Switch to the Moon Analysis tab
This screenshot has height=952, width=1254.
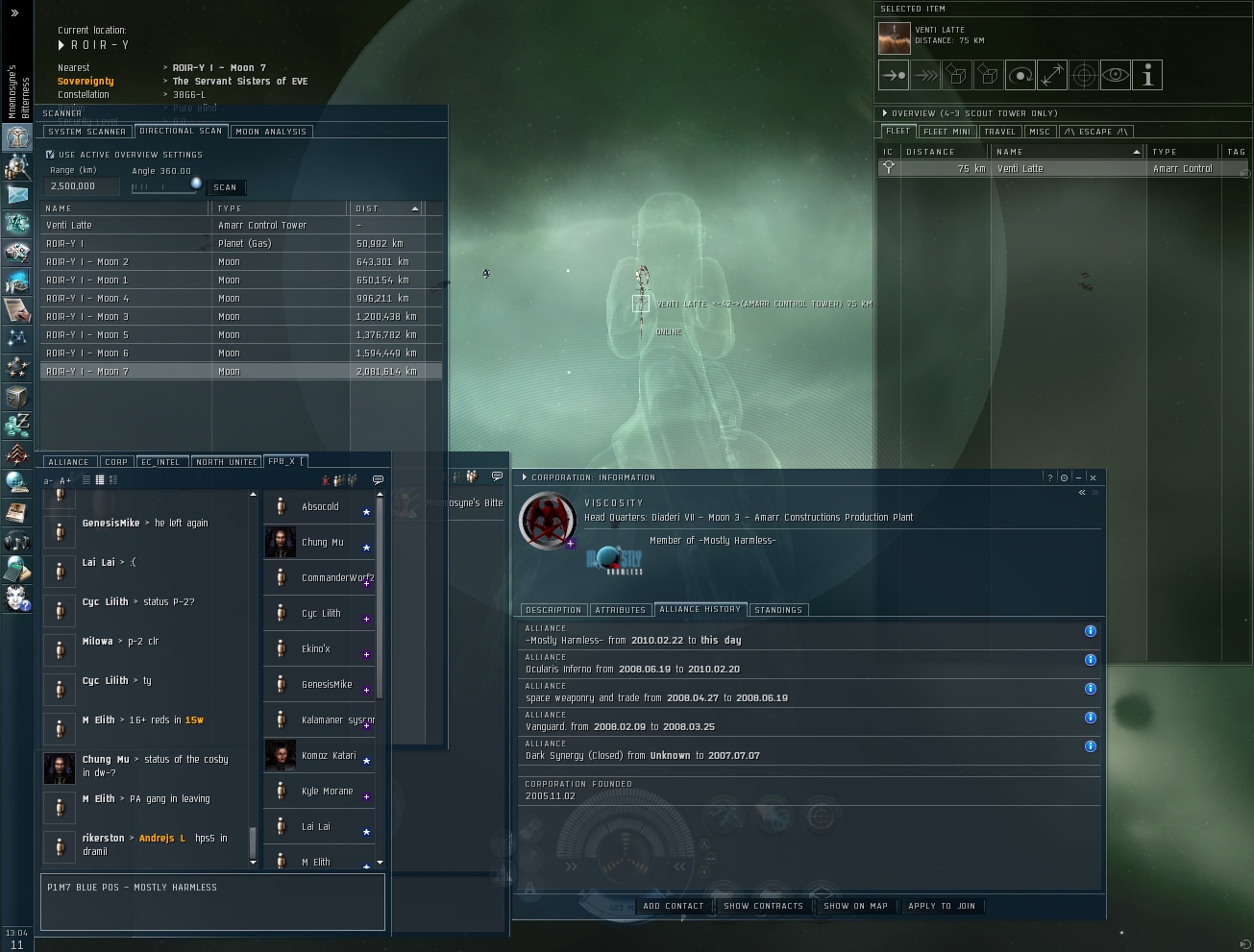click(x=271, y=132)
